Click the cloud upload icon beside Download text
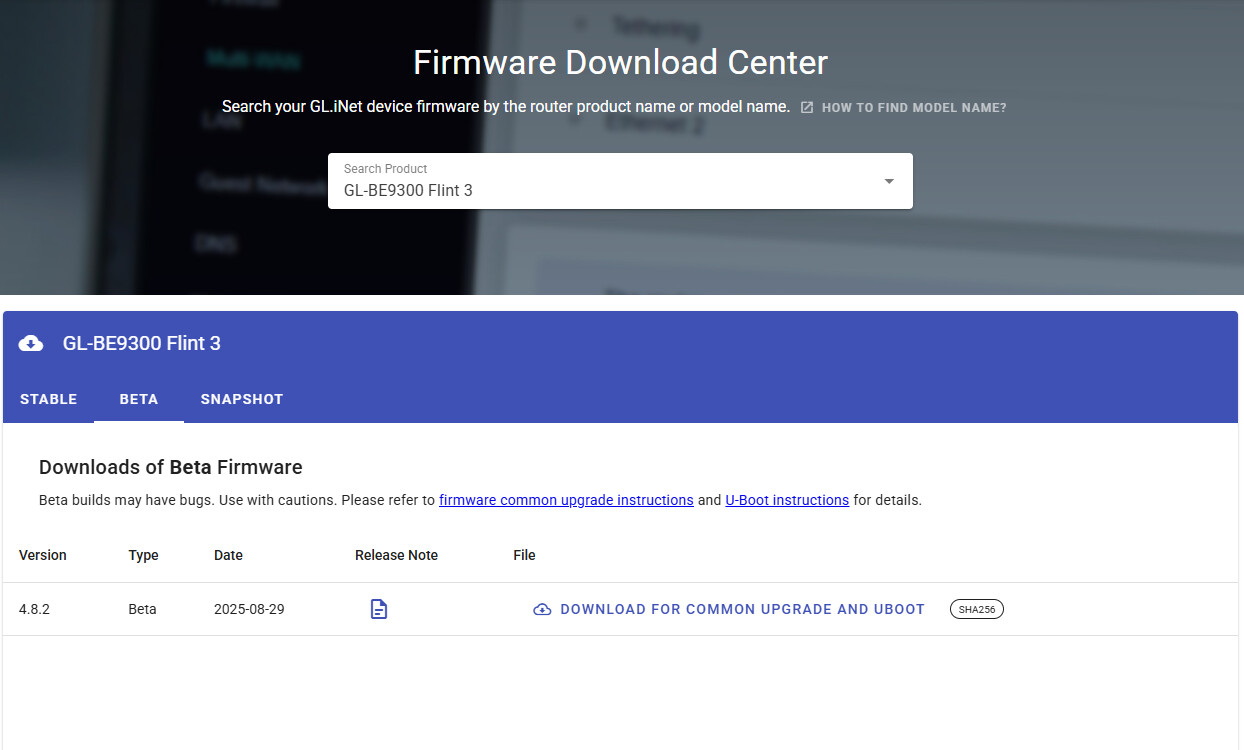Screen dimensions: 1244x750 [x=542, y=609]
